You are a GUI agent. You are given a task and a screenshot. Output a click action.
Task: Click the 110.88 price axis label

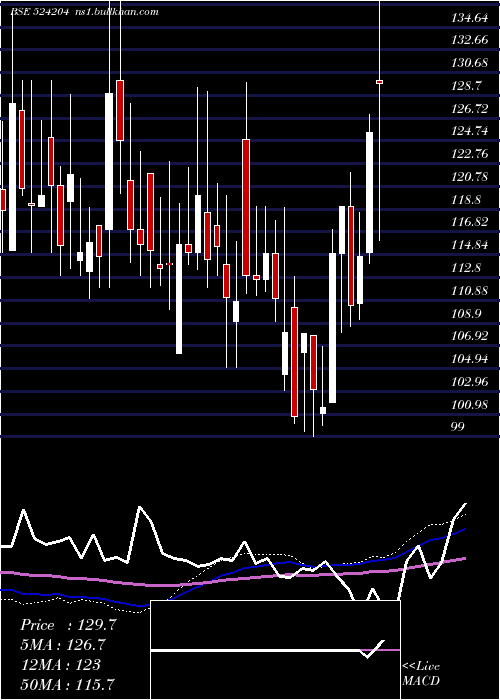470,291
